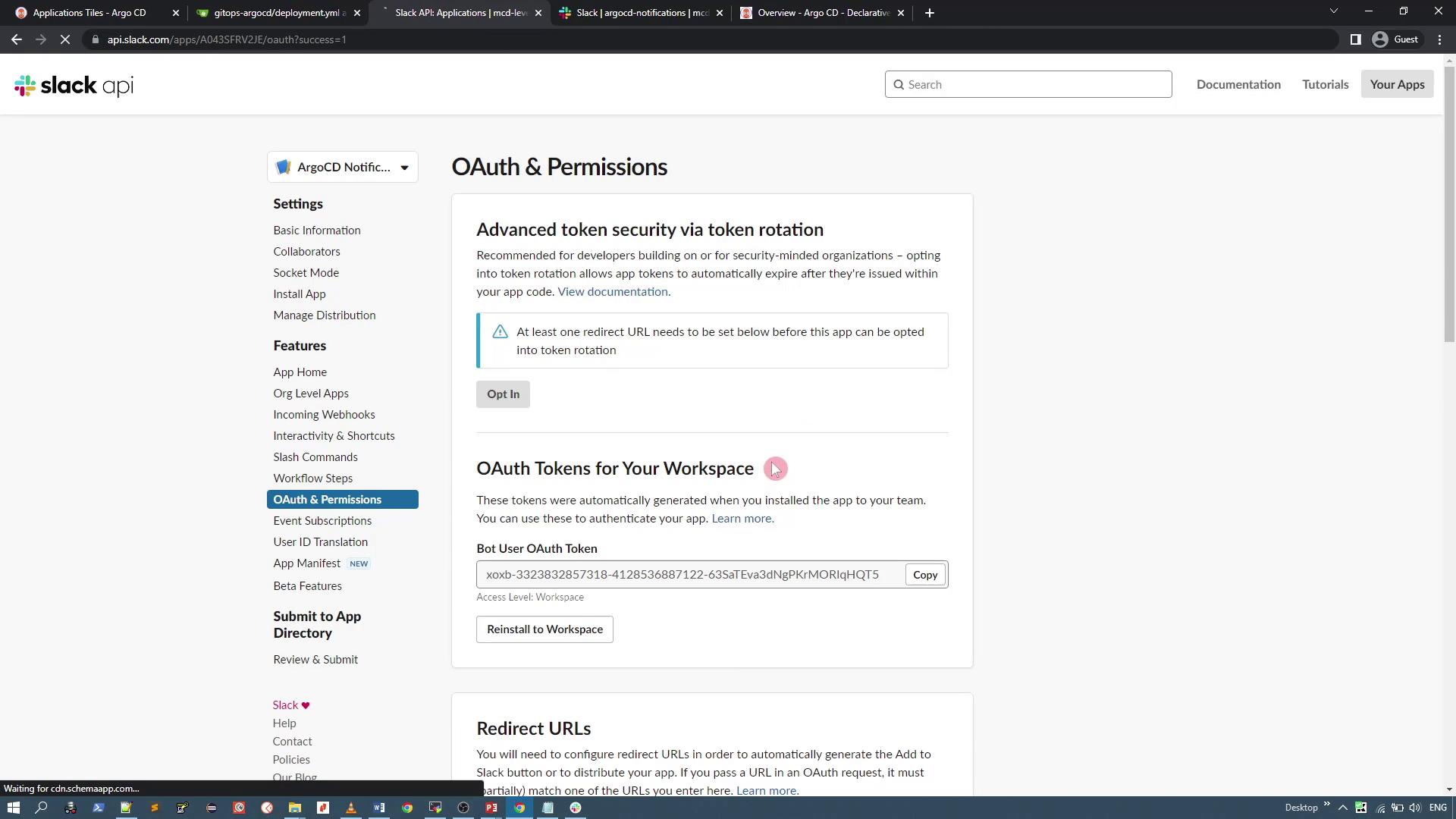Image resolution: width=1456 pixels, height=819 pixels.
Task: Click Reinstall to Workspace button
Action: (544, 629)
